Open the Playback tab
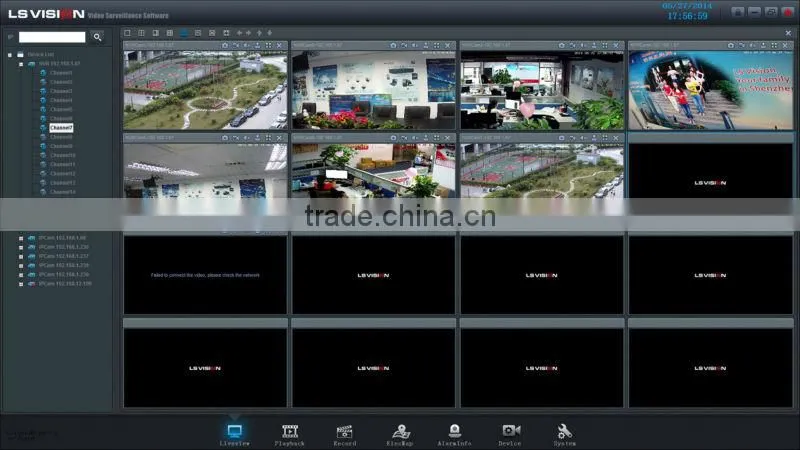The width and height of the screenshot is (800, 450). (290, 435)
